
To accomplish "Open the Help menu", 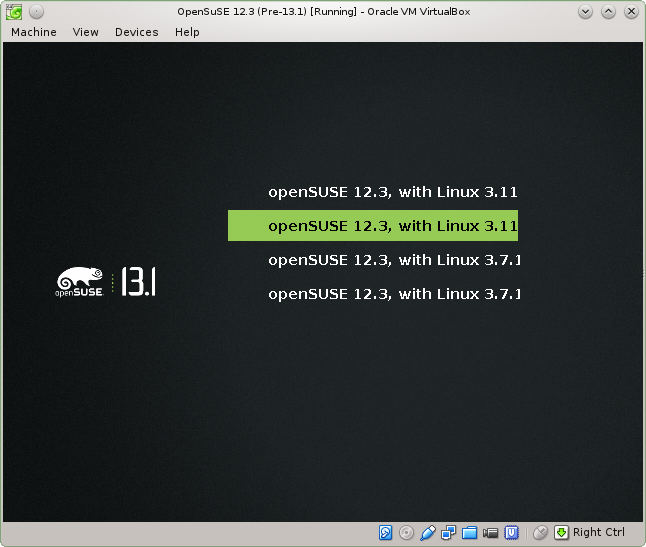I will coord(187,32).
